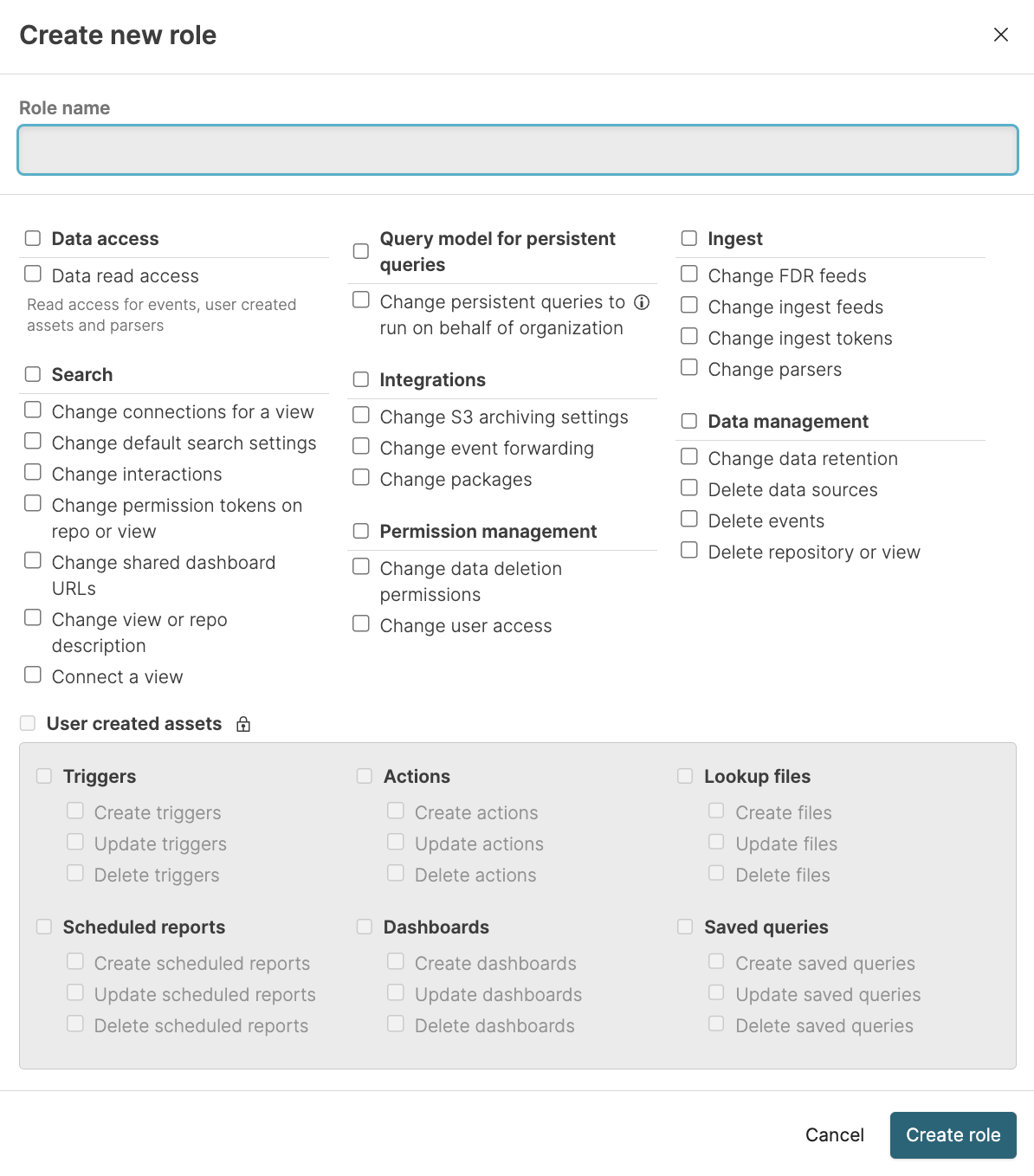The width and height of the screenshot is (1034, 1176).
Task: Click the lock icon next to User created assets
Action: (x=243, y=724)
